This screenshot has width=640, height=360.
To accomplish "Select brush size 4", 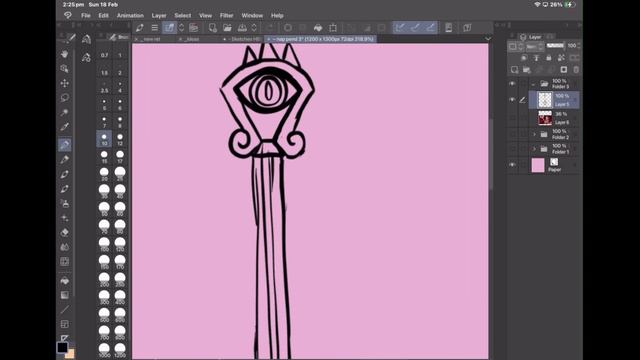I will 120,88.
